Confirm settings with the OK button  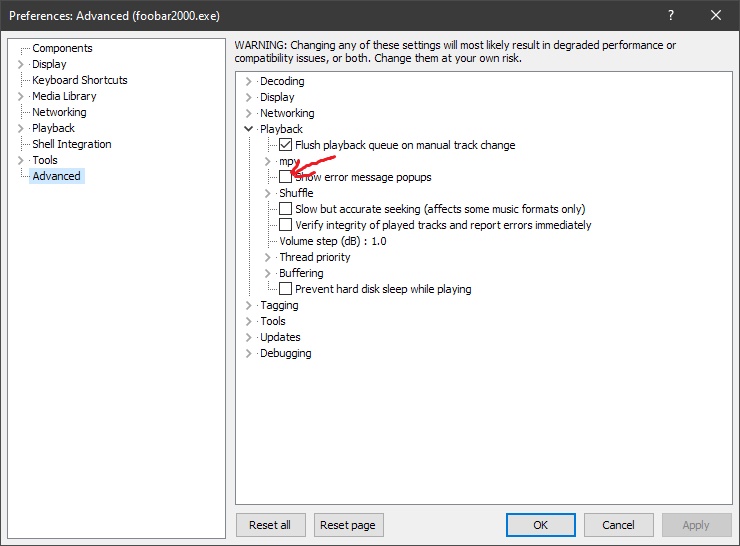(540, 525)
